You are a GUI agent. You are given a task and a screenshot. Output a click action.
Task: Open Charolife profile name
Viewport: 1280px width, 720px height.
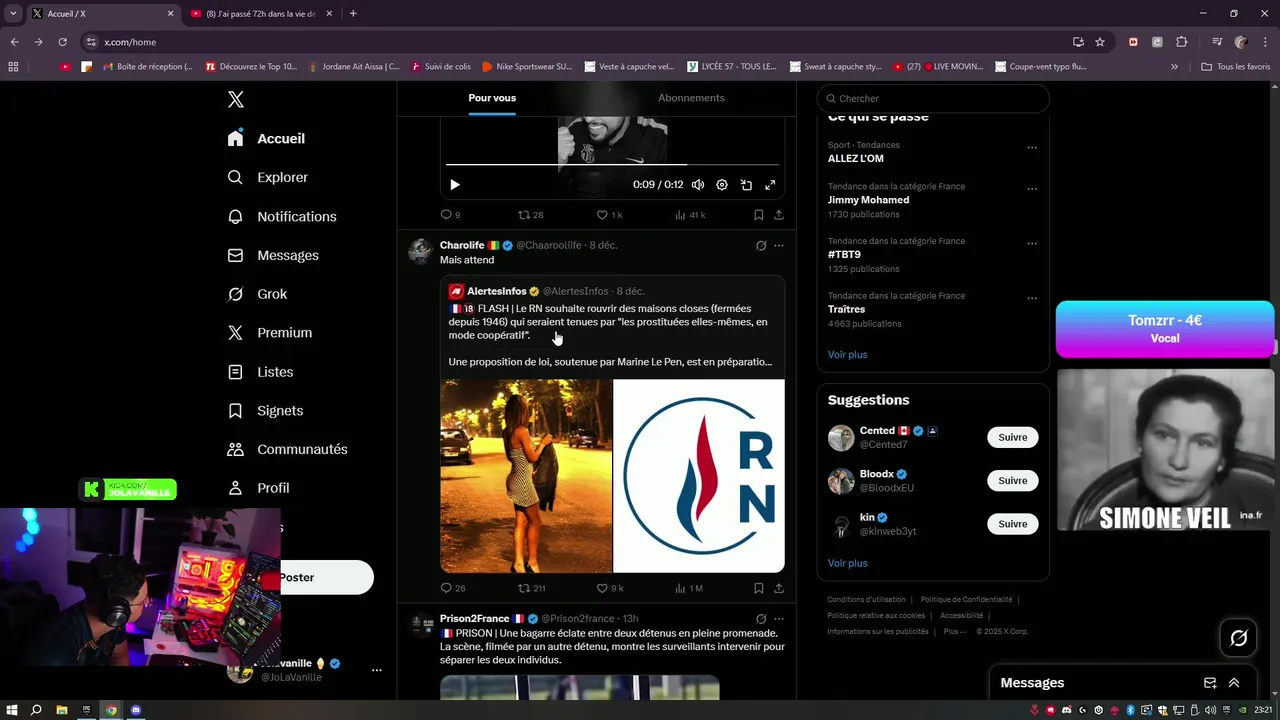[462, 245]
